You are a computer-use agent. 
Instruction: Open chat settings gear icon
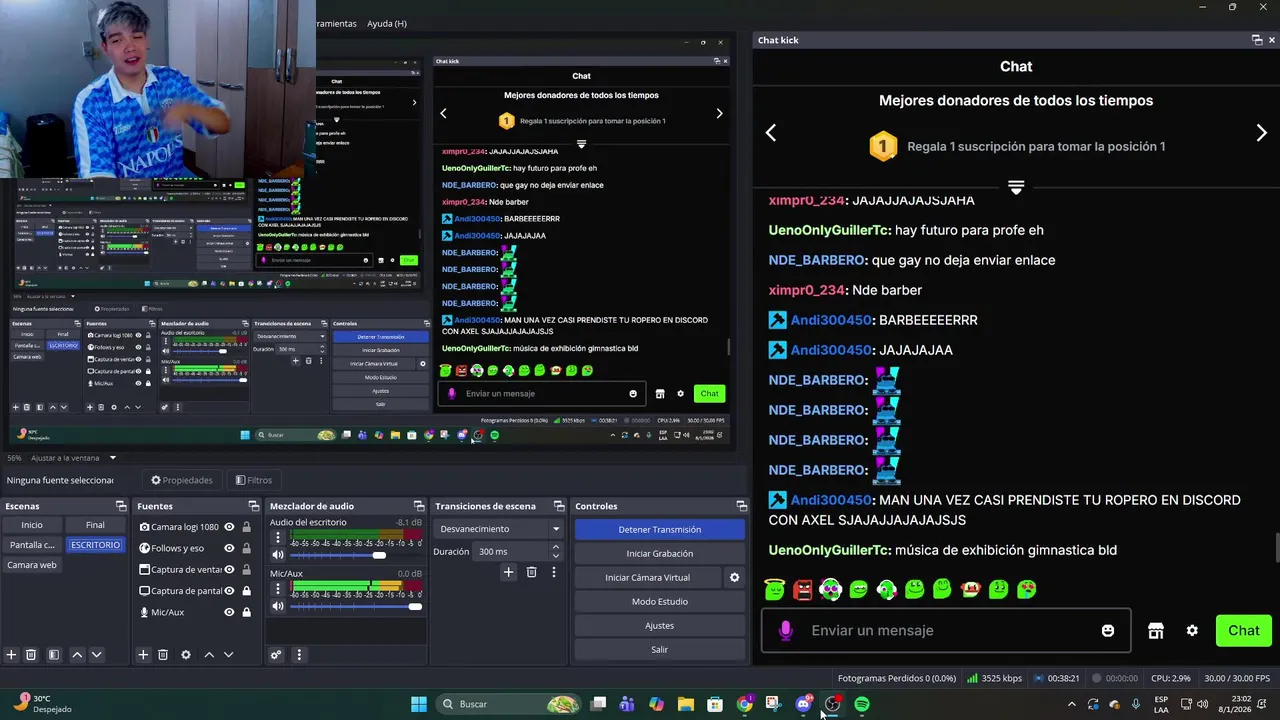tap(1192, 630)
